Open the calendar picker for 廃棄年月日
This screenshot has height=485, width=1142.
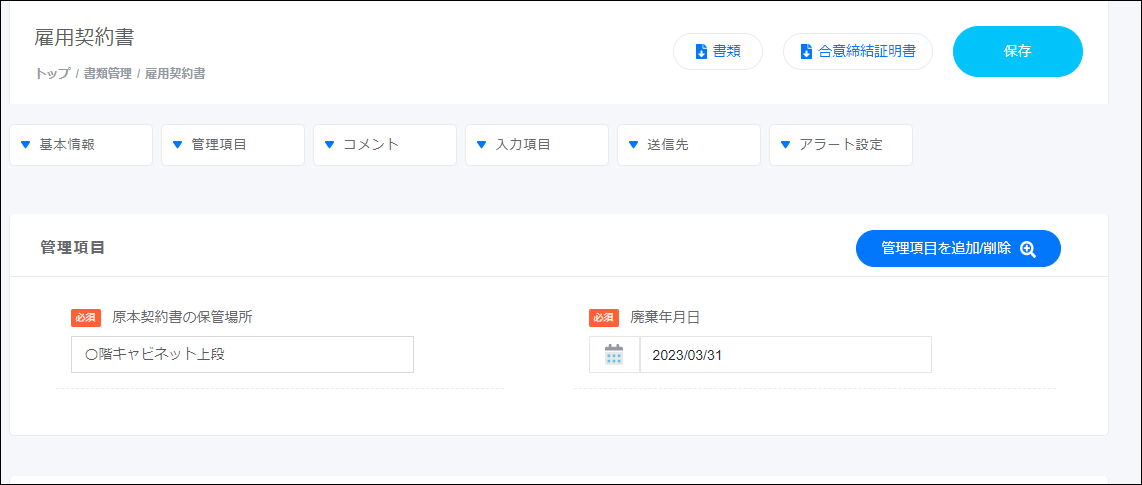click(x=614, y=355)
